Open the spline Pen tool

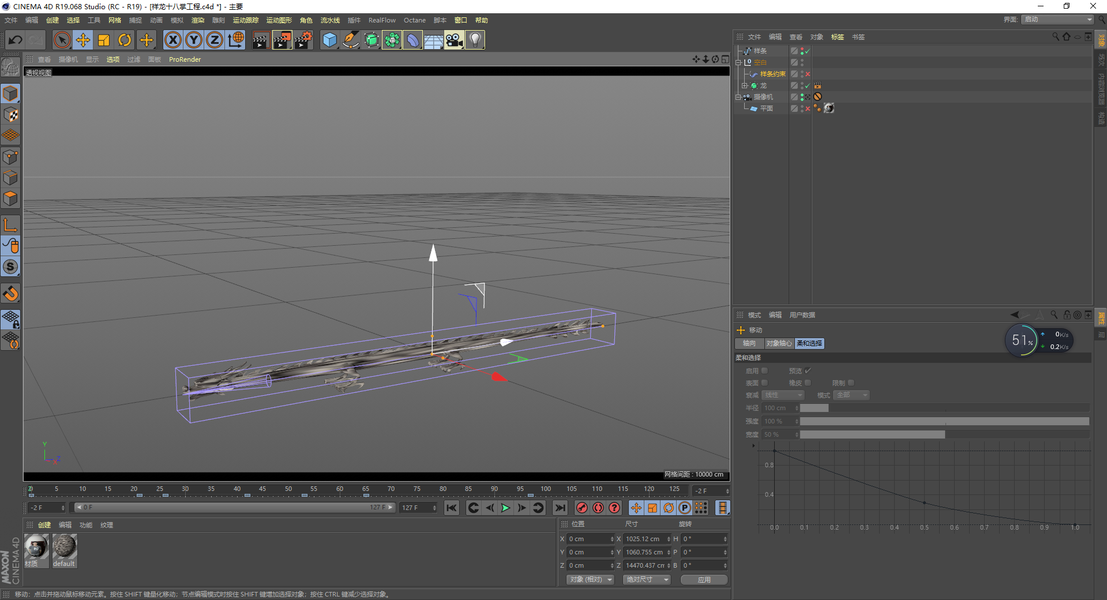[x=350, y=40]
